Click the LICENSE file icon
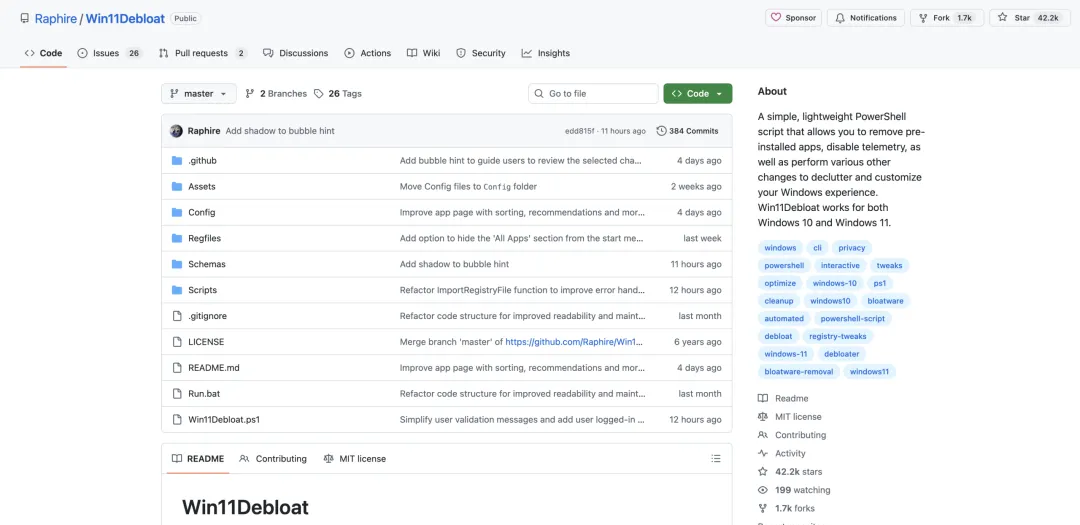Image resolution: width=1080 pixels, height=525 pixels. click(176, 342)
